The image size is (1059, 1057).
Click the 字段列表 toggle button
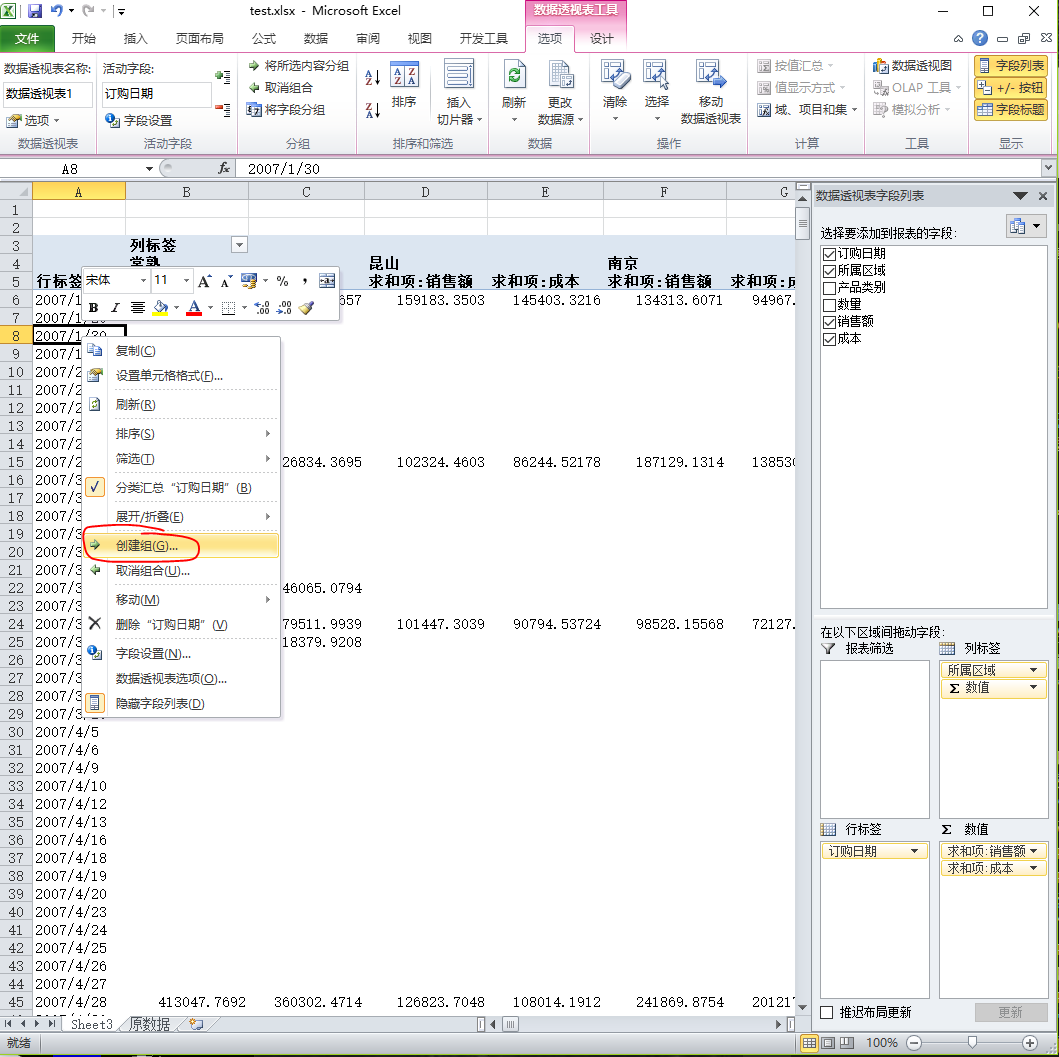tap(1010, 66)
